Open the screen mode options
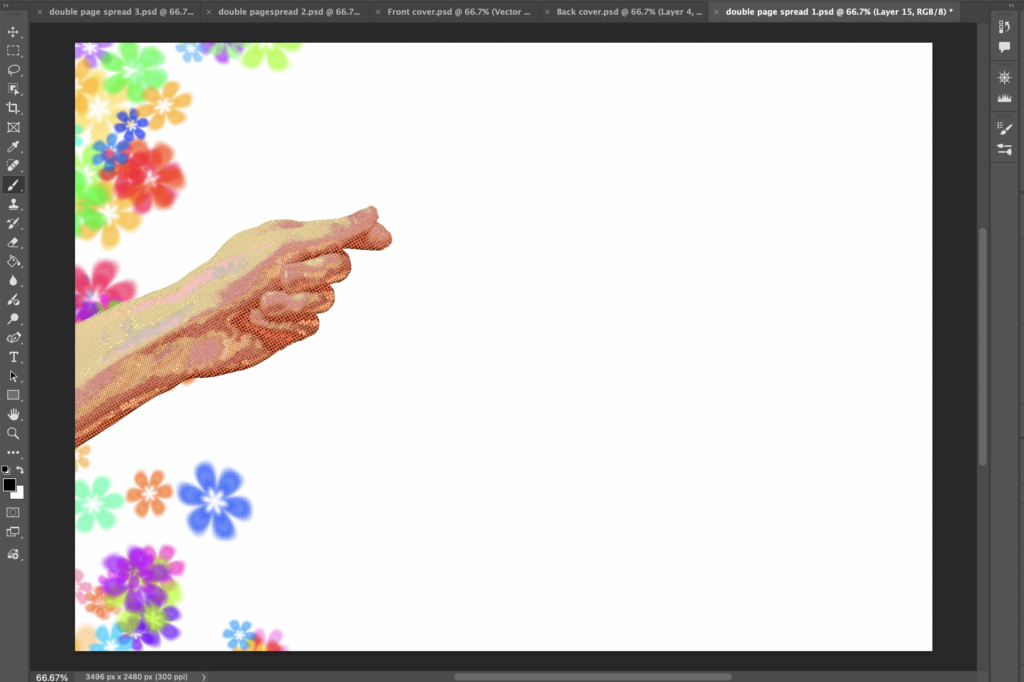This screenshot has width=1024, height=682. (13, 532)
